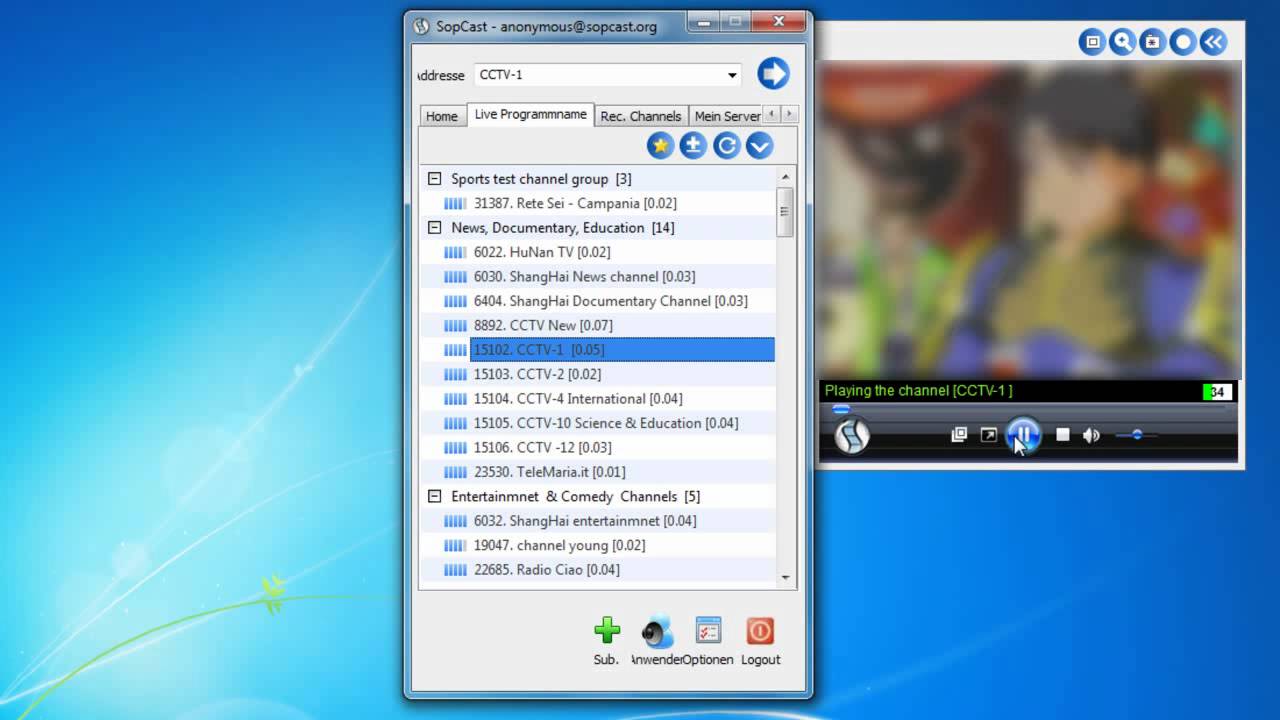Click the plus/minus expand-all icon in the channel toolbar
Image resolution: width=1280 pixels, height=720 pixels.
[693, 146]
